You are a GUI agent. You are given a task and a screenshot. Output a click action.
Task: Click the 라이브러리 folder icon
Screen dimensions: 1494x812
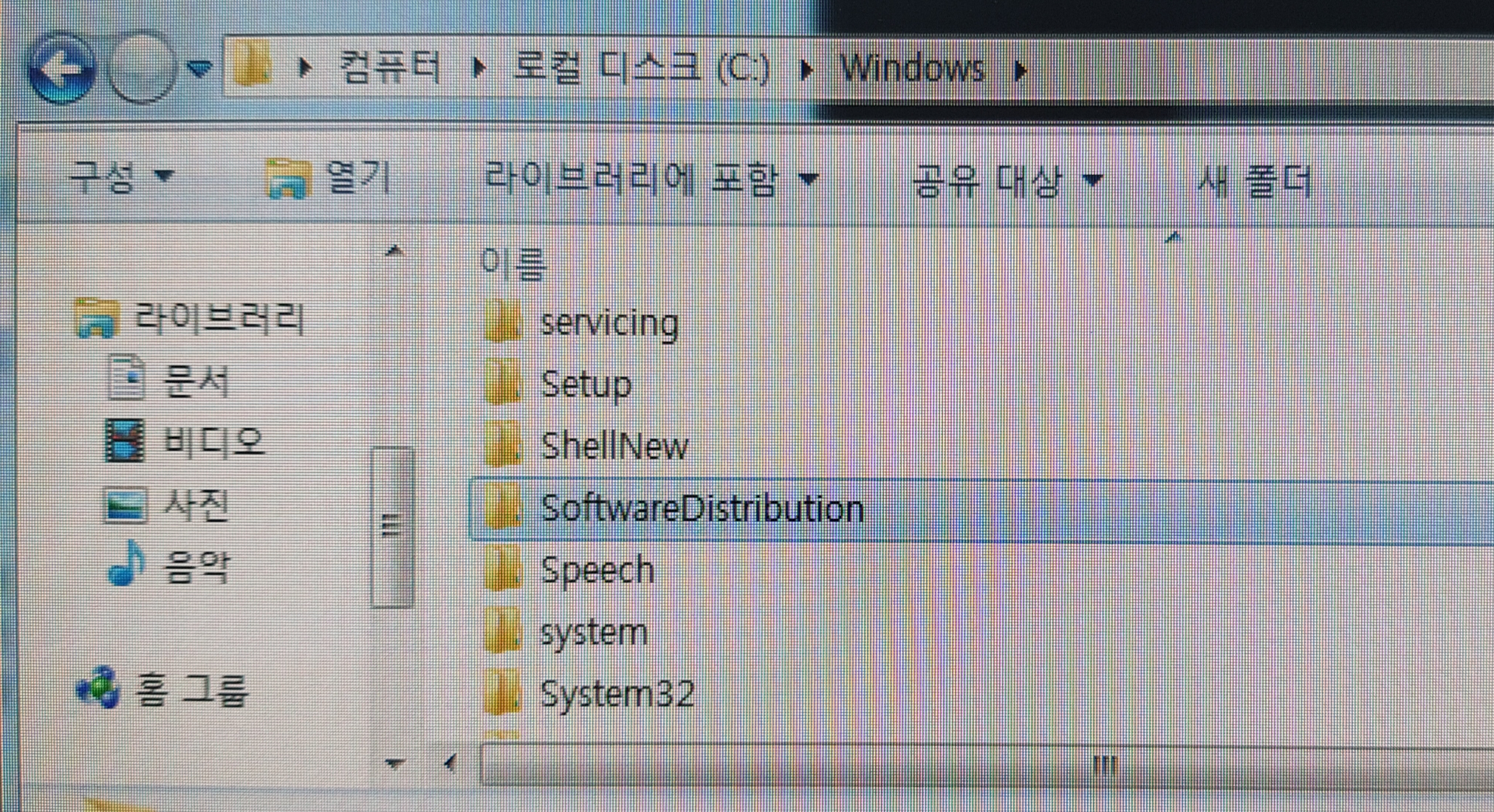coord(96,318)
